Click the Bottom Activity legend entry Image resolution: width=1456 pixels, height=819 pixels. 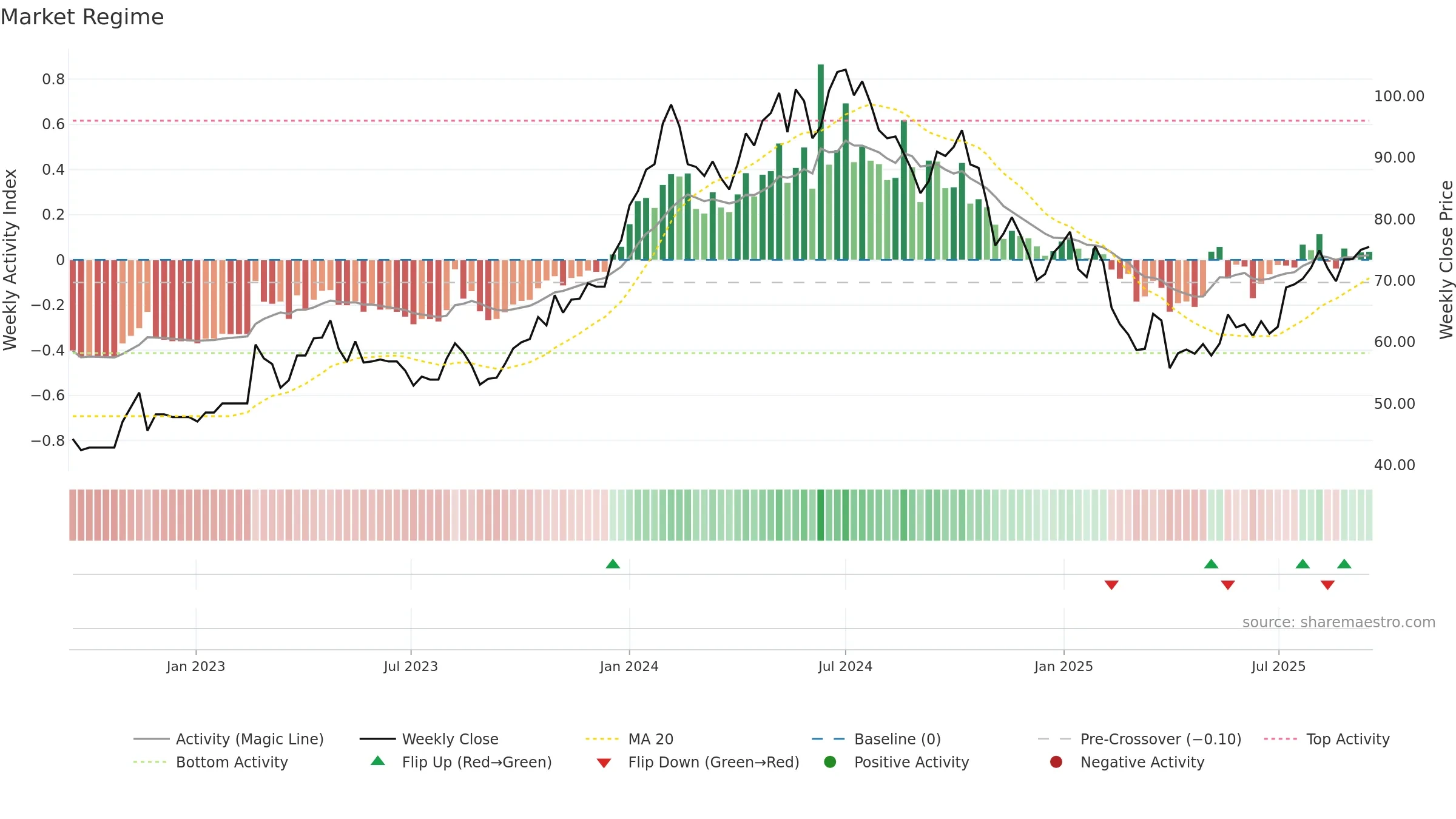click(211, 762)
